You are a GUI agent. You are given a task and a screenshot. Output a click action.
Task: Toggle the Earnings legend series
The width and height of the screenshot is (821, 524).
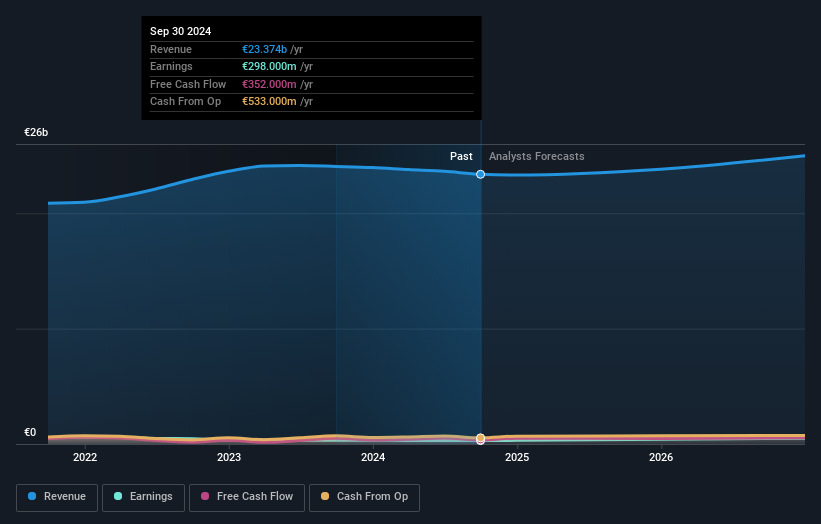point(143,497)
